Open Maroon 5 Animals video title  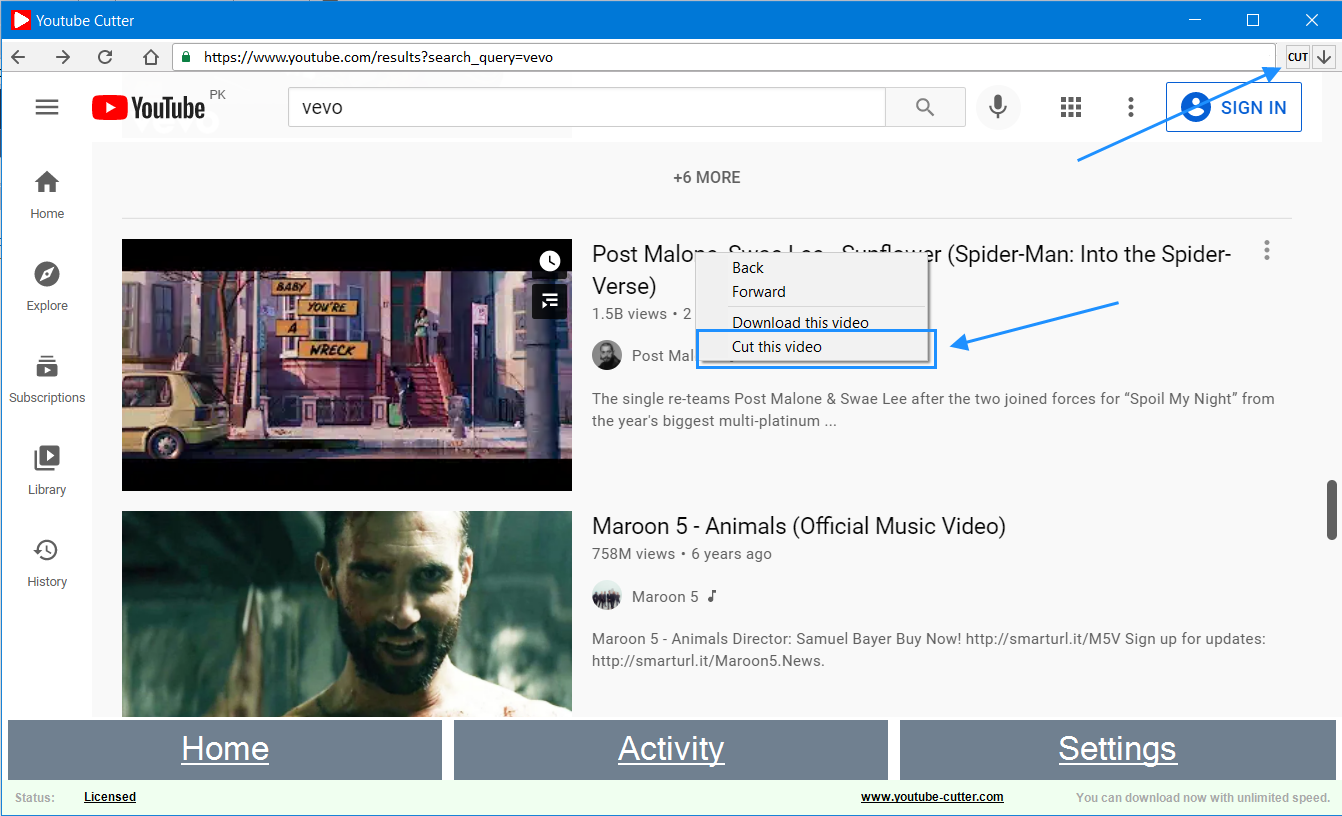(x=799, y=526)
